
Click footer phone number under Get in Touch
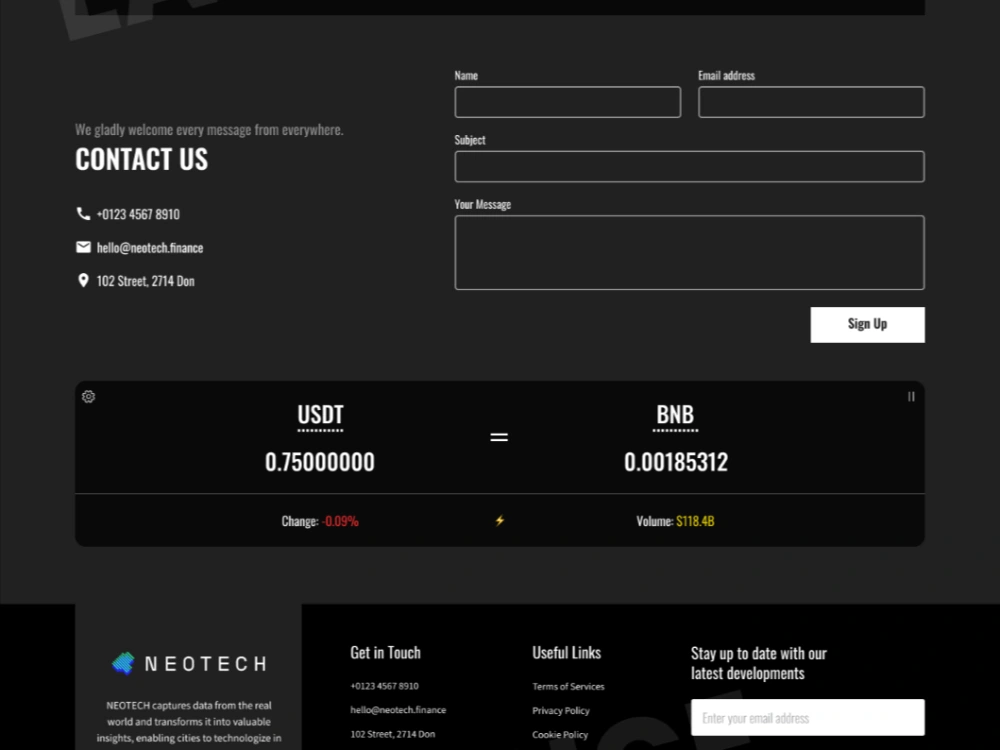point(385,686)
